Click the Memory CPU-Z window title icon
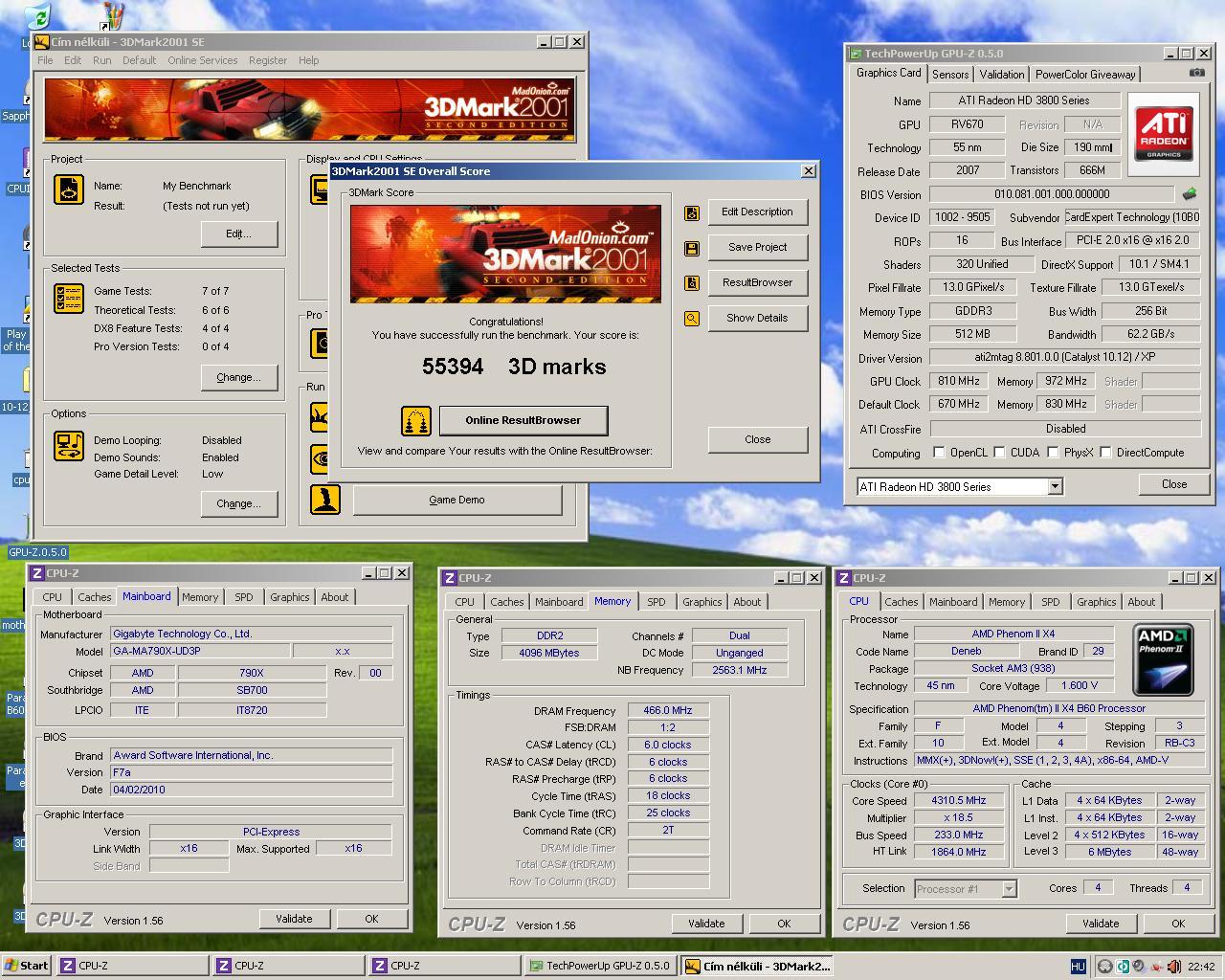 pos(450,578)
